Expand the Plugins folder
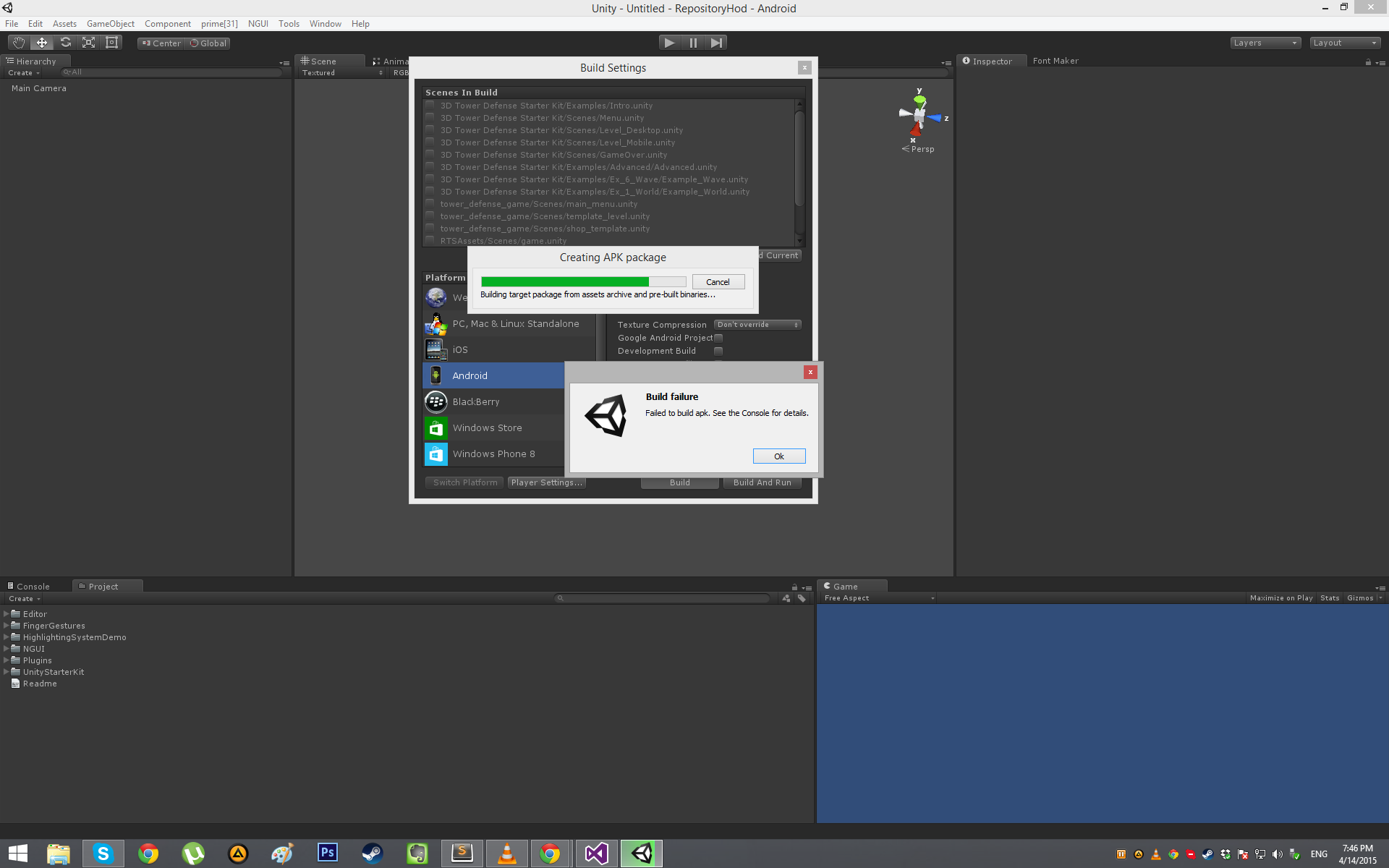Screen dimensions: 1389x868 tap(7, 660)
